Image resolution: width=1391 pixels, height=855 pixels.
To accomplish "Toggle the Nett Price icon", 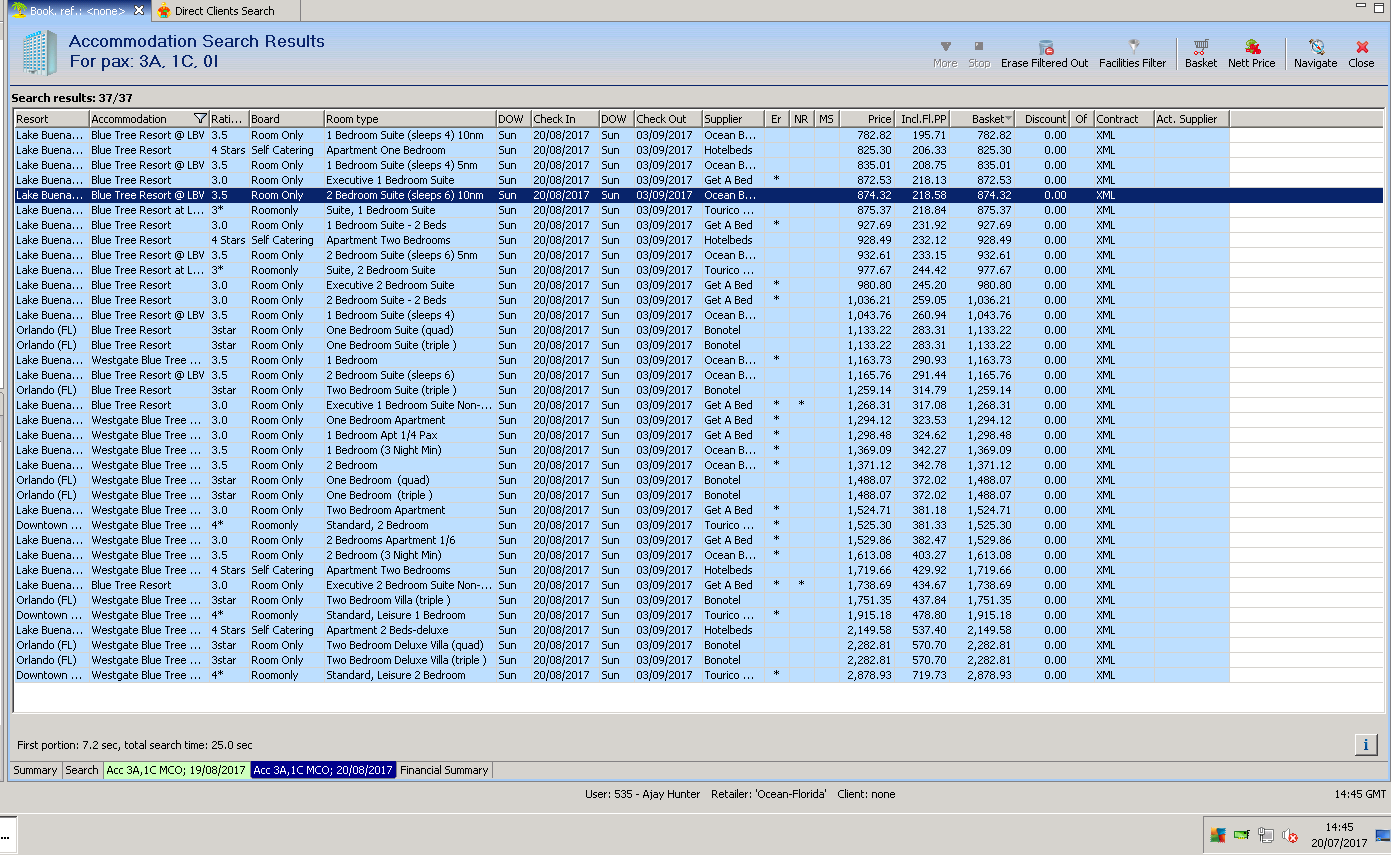I will point(1252,47).
